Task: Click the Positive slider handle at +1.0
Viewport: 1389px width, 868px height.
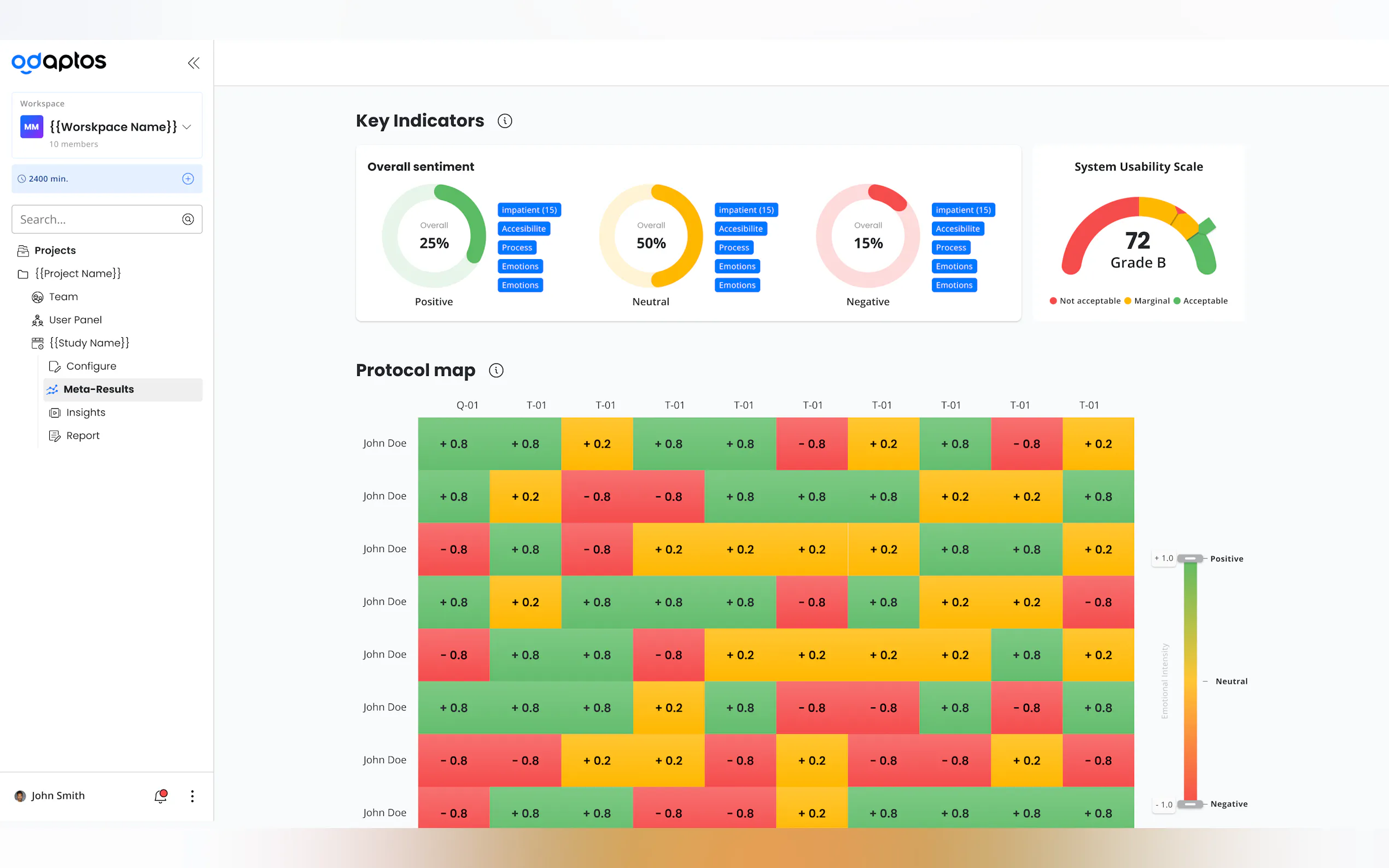Action: (x=1190, y=559)
